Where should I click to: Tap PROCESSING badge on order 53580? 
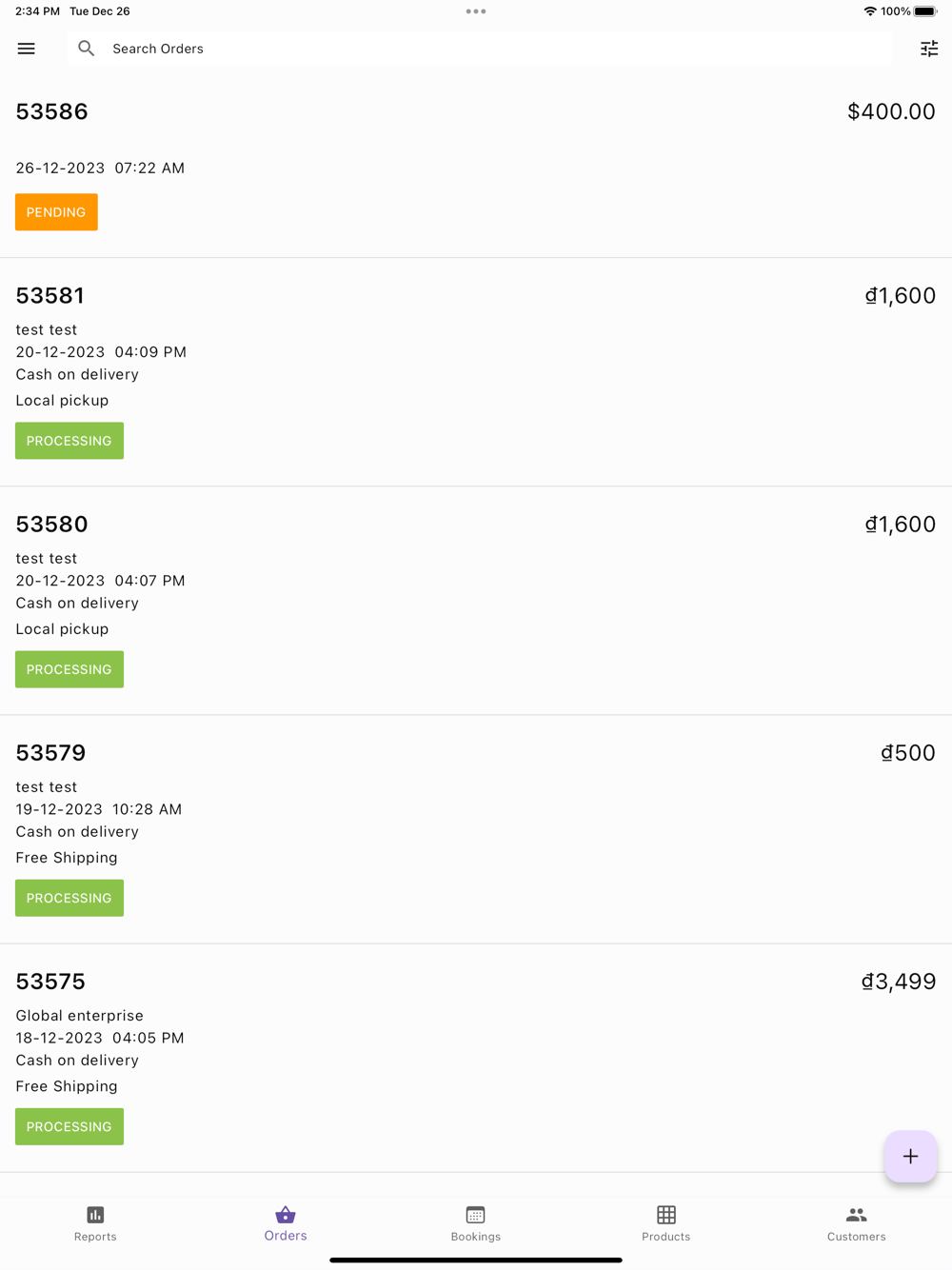69,669
